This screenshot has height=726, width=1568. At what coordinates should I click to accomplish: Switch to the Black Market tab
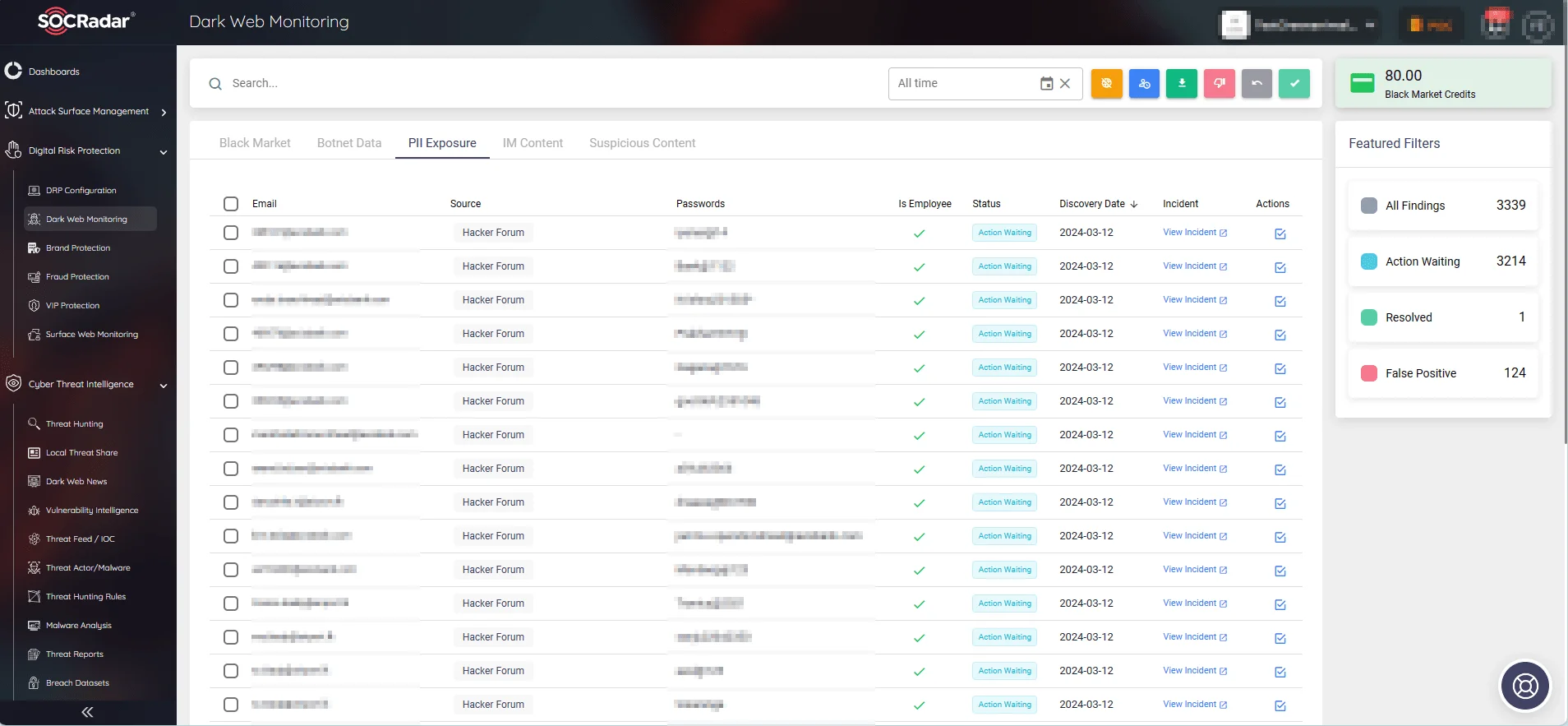[255, 143]
